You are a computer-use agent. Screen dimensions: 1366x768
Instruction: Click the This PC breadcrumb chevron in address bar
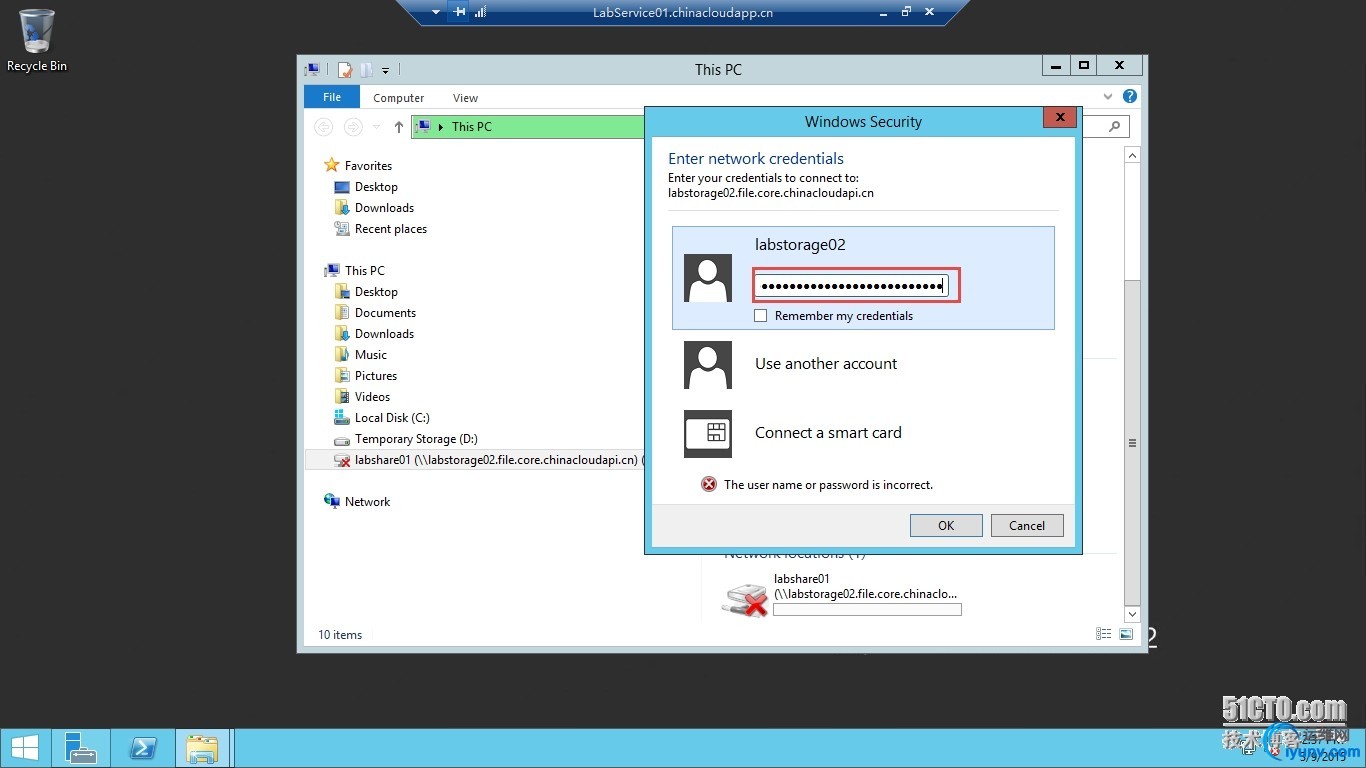441,127
